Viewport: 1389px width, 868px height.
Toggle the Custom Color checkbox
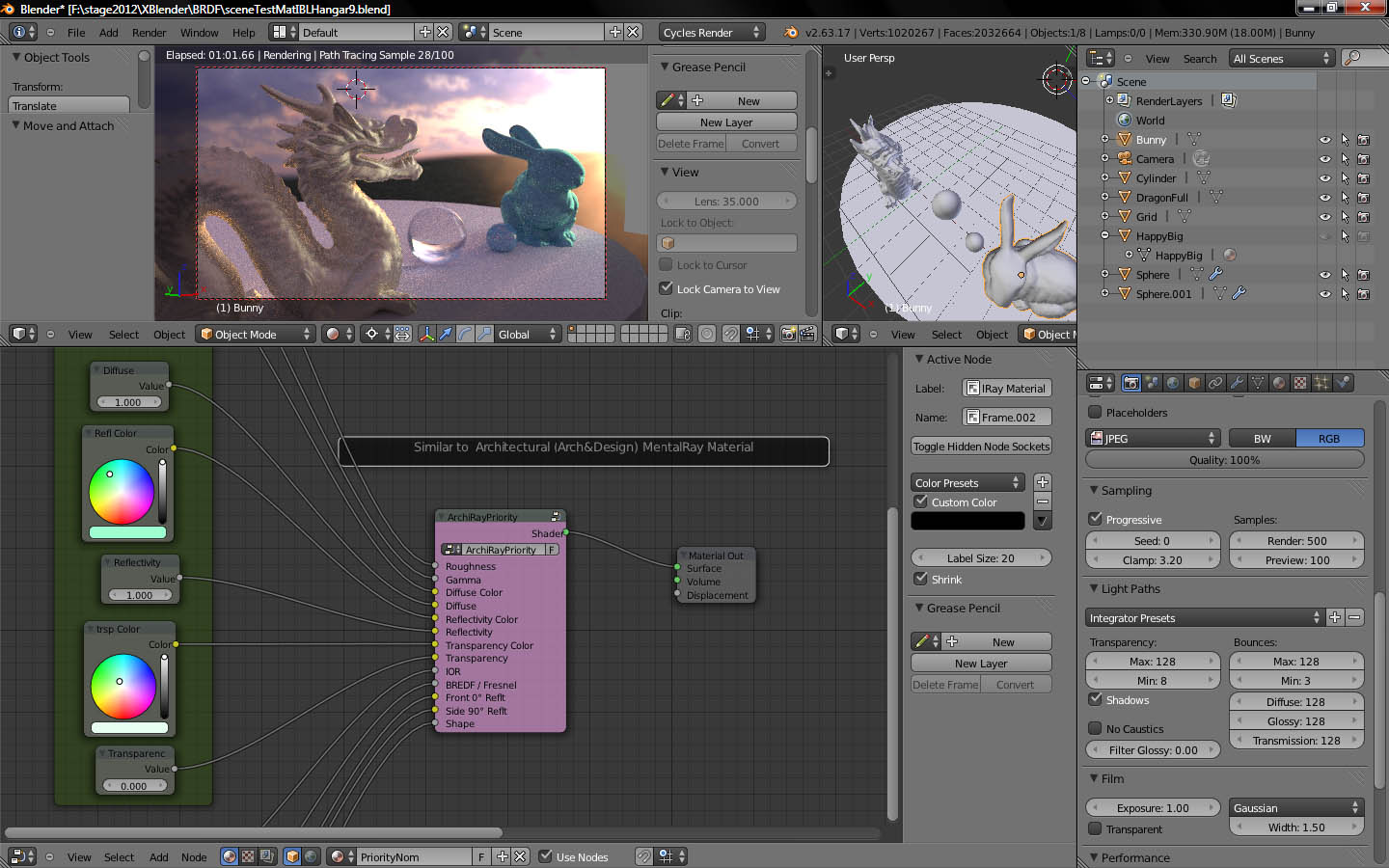[x=921, y=502]
